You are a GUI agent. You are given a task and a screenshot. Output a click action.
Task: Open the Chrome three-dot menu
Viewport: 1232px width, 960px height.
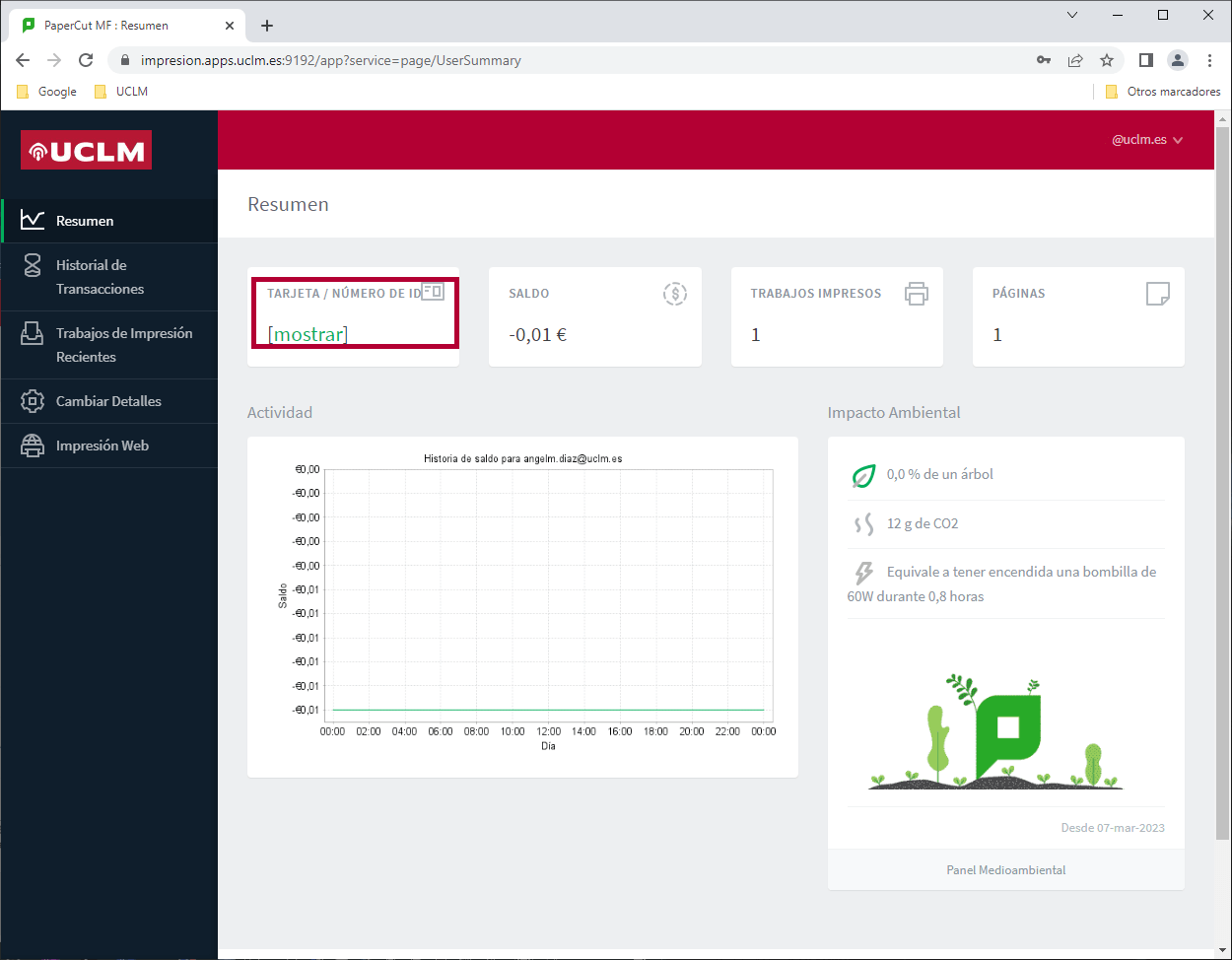click(1209, 60)
